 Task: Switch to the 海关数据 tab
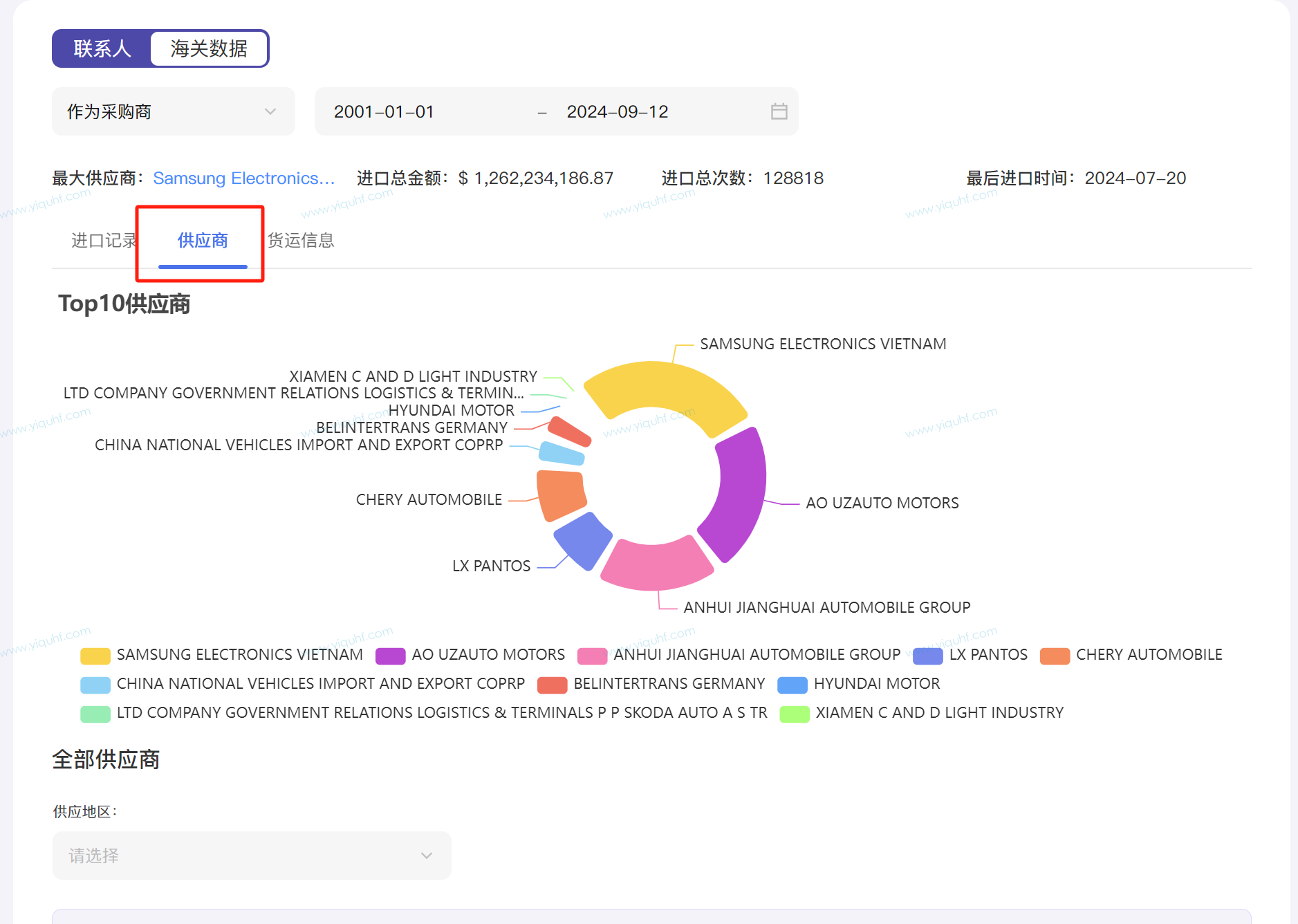(x=209, y=48)
